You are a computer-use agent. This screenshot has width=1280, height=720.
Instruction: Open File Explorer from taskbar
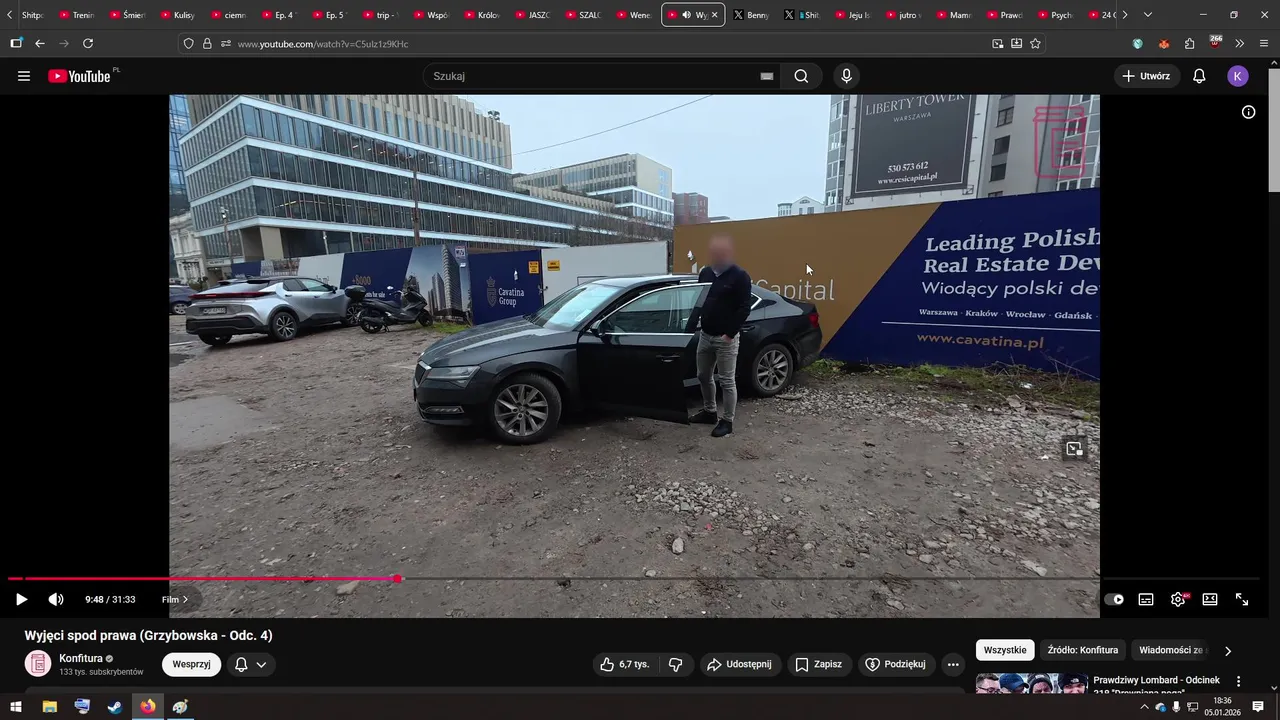[49, 706]
